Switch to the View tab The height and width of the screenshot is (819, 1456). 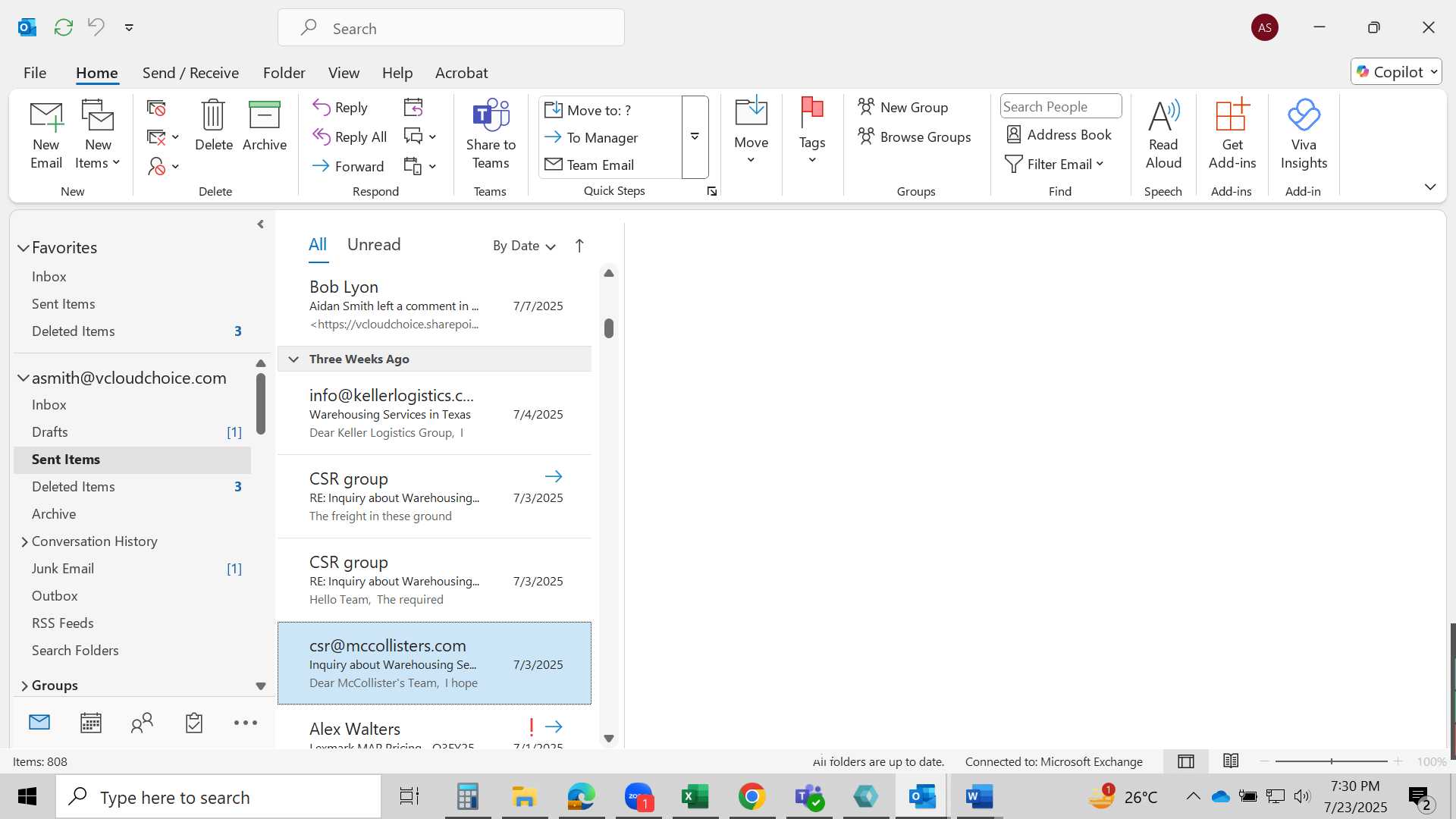coord(344,73)
